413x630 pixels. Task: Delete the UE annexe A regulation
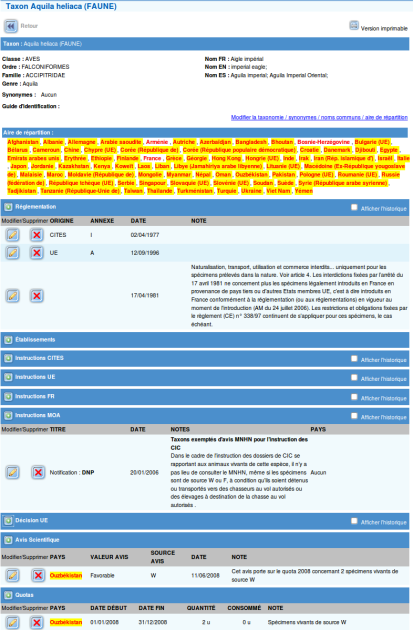(x=37, y=253)
